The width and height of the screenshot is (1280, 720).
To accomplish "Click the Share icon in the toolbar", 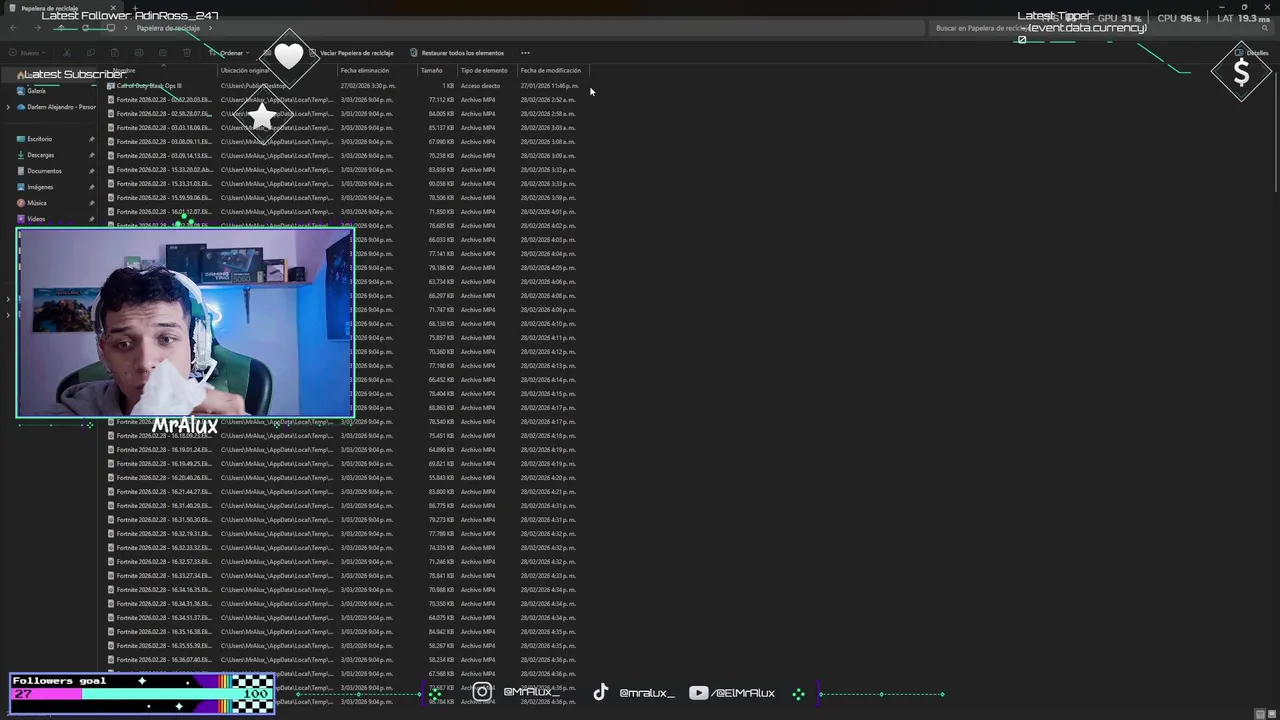I will coord(163,53).
